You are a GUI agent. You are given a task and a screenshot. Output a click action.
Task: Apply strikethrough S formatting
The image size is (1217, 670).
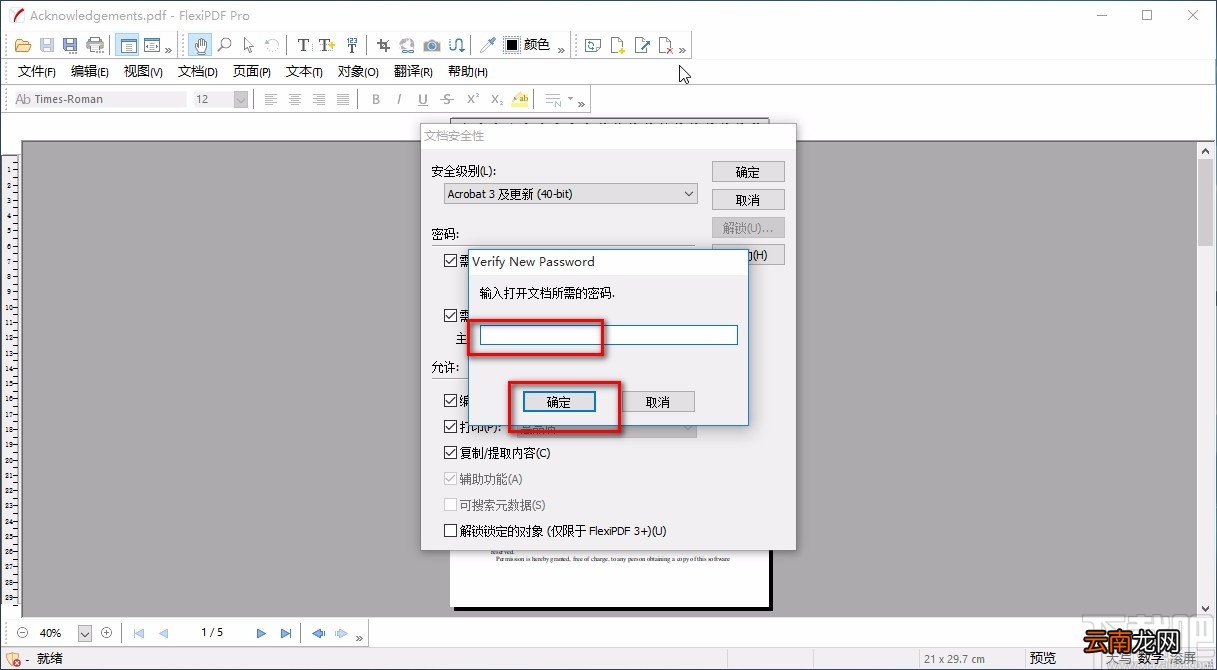point(447,99)
